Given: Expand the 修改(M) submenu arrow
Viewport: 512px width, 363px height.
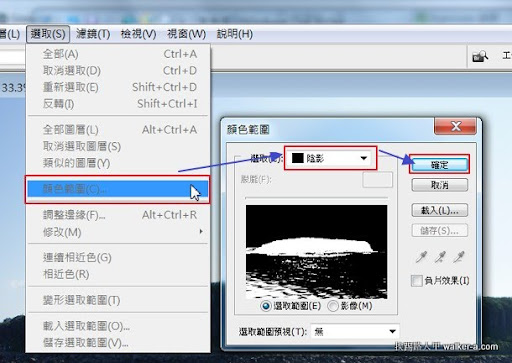Looking at the screenshot, I should 201,231.
